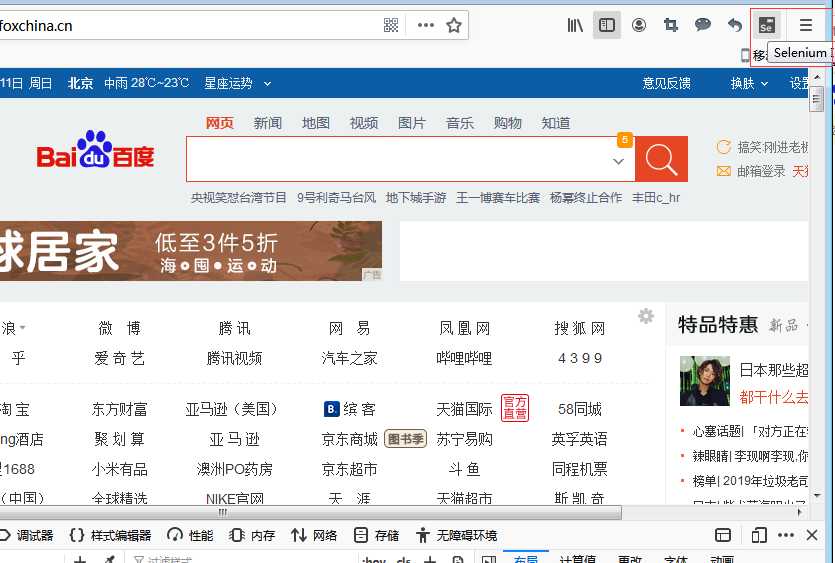This screenshot has height=563, width=835.
Task: Switch to 样式编辑器 style editor tab
Action: point(111,535)
